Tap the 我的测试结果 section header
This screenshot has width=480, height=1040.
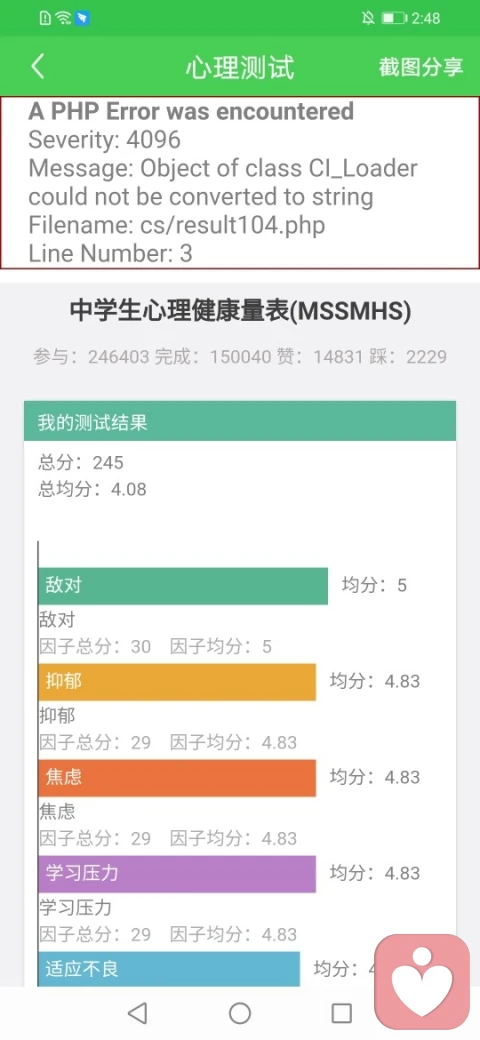(x=240, y=421)
